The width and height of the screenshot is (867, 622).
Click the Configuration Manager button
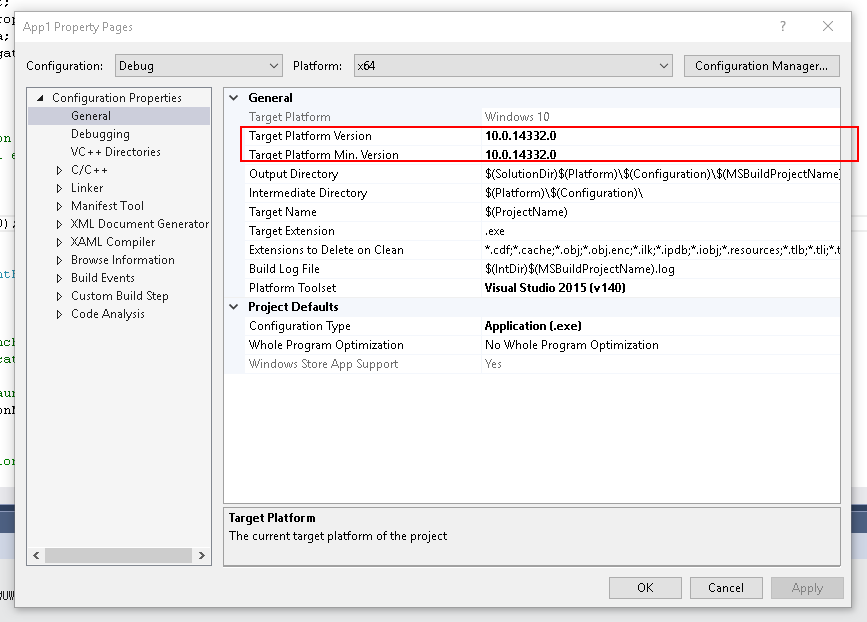tap(761, 66)
